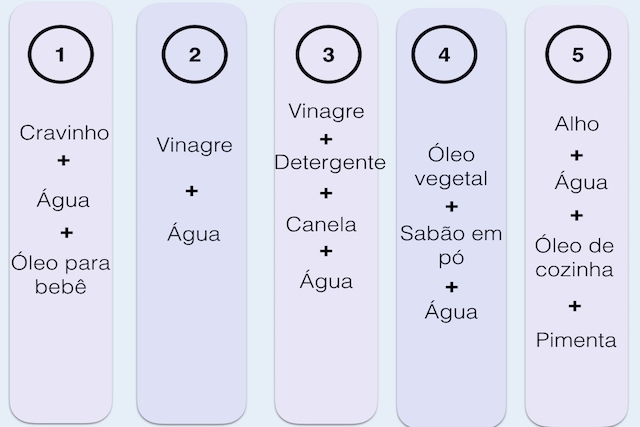Click the circled number 5
640x427 pixels.
[x=578, y=54]
